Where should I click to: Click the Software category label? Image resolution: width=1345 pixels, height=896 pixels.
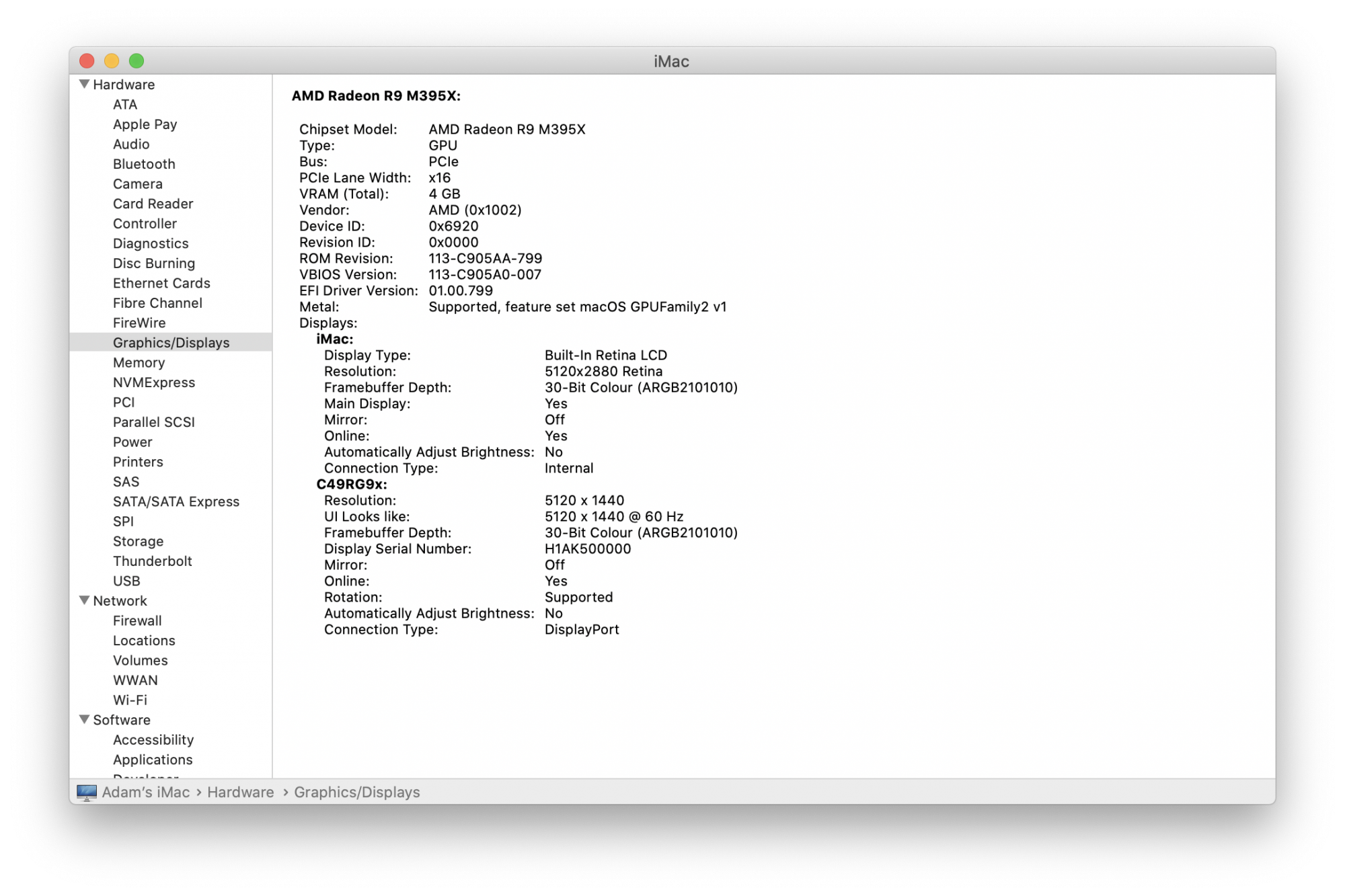(122, 719)
